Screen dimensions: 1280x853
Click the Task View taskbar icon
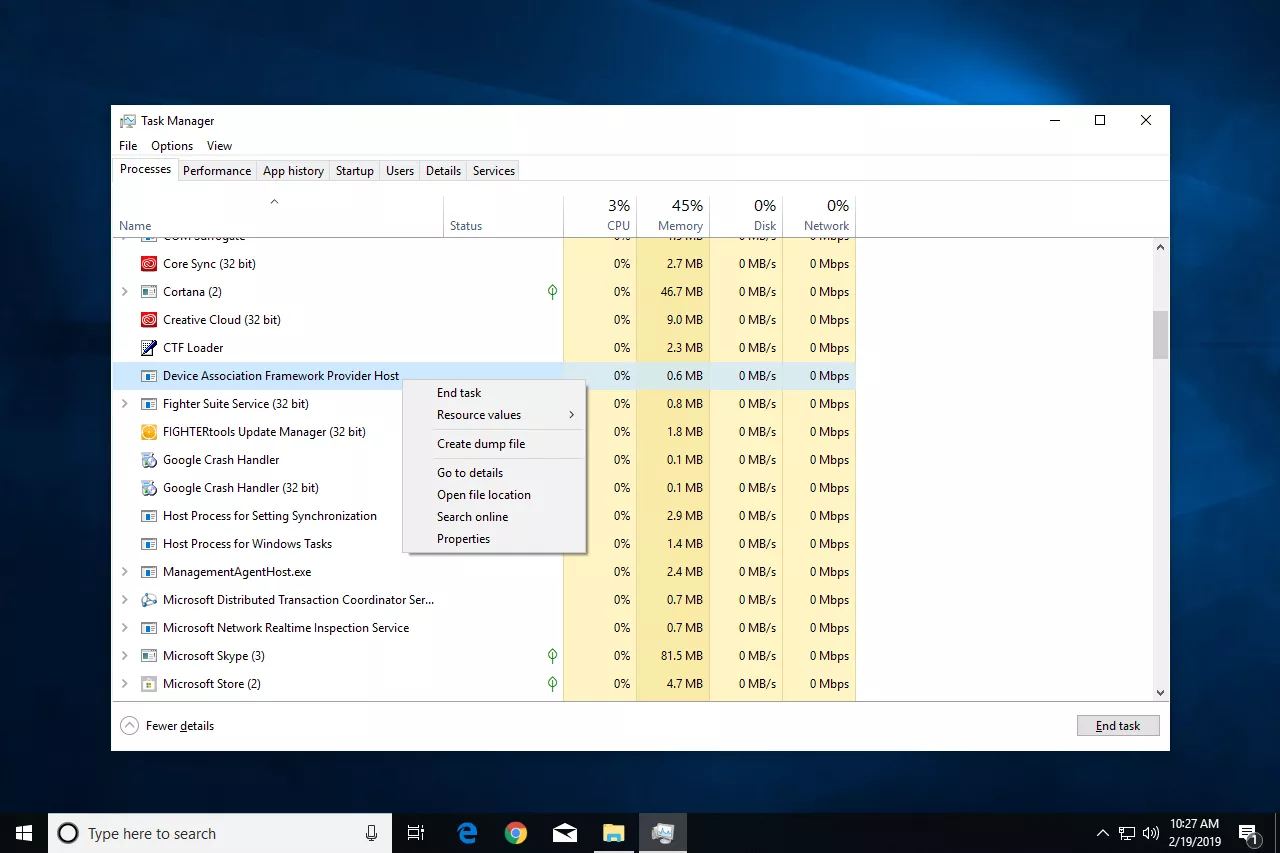click(x=417, y=833)
